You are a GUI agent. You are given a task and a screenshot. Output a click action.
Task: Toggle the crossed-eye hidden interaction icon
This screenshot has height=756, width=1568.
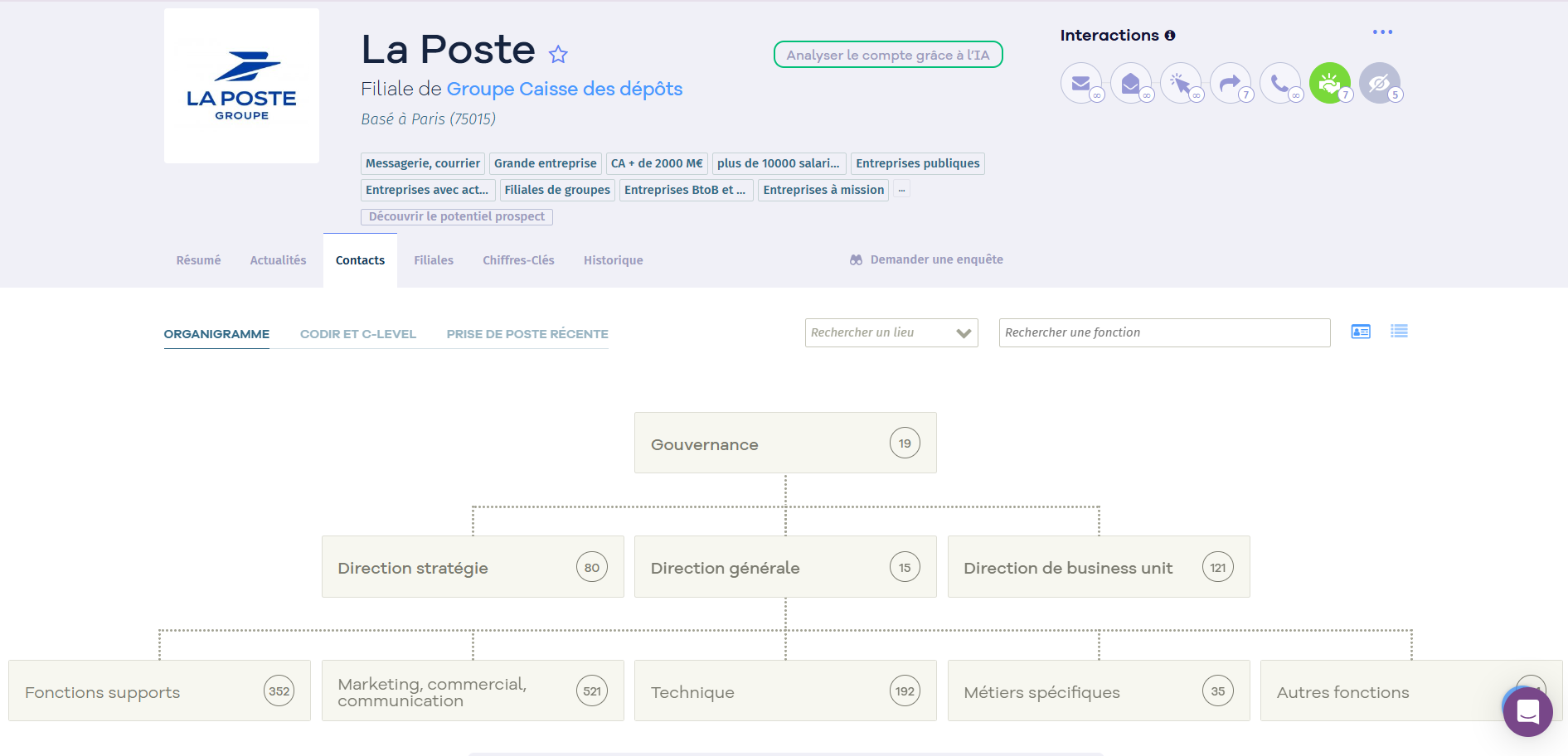[x=1379, y=83]
